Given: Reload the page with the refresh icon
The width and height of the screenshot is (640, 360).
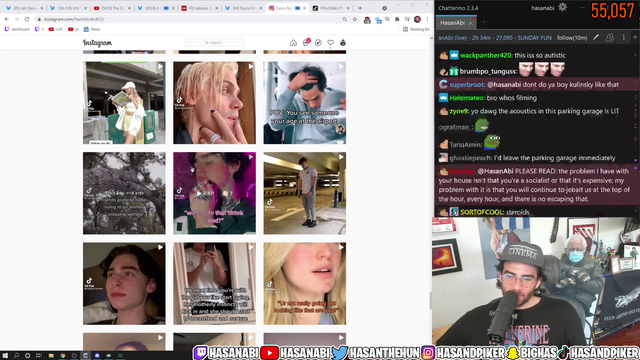Looking at the screenshot, I should tap(27, 19).
